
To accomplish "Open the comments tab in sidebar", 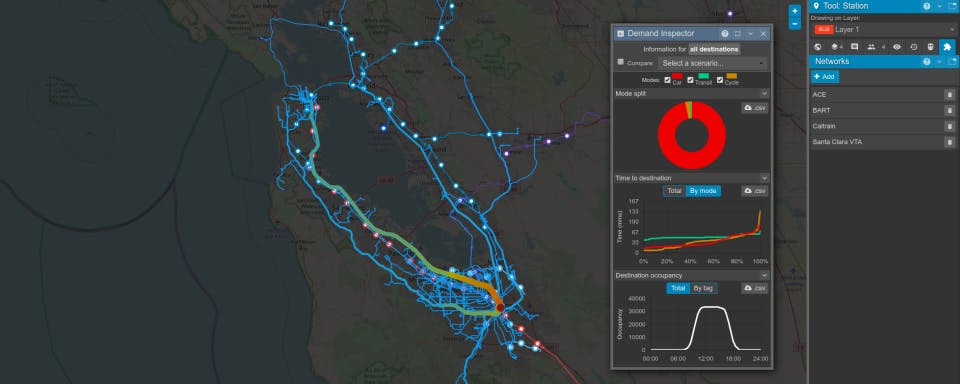I will click(x=854, y=47).
